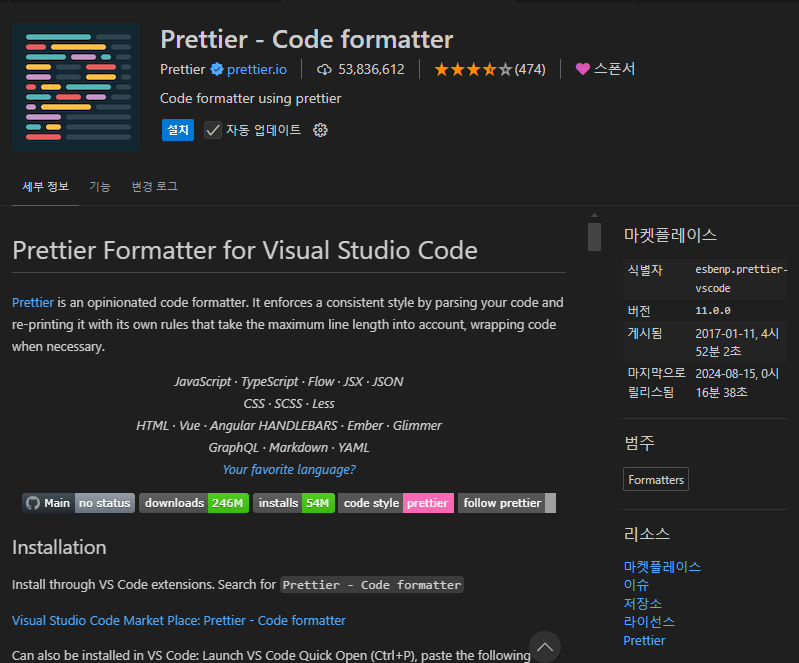Click the 'Prettier - Code formatter' inline code

372,585
